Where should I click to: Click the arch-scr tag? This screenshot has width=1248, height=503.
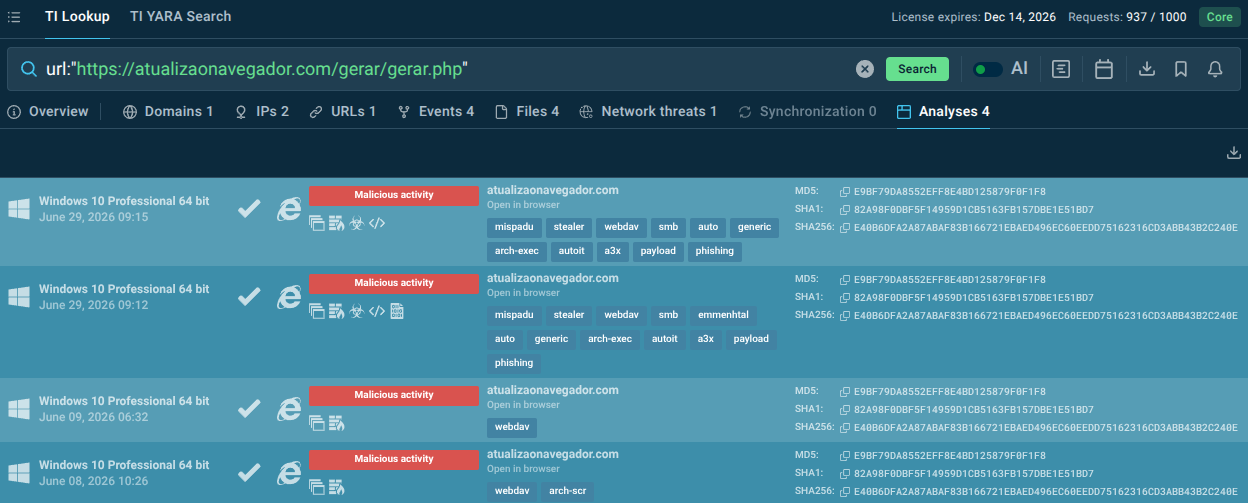pyautogui.click(x=567, y=491)
